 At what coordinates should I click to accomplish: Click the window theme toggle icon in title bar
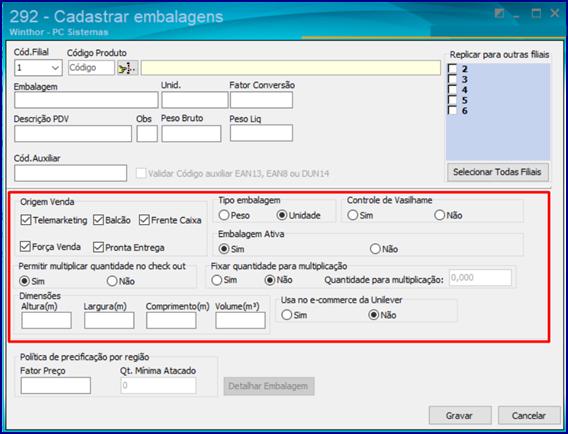(499, 14)
